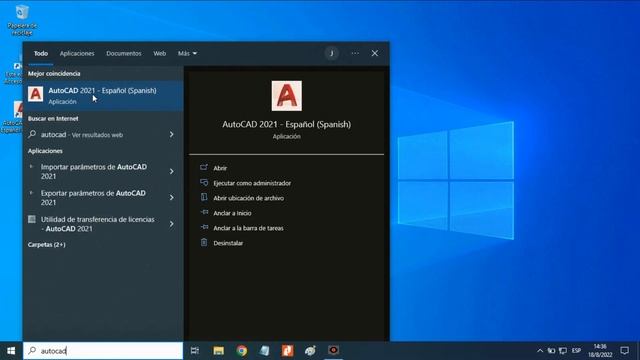Open the three-dot options menu
The height and width of the screenshot is (360, 640).
point(355,53)
